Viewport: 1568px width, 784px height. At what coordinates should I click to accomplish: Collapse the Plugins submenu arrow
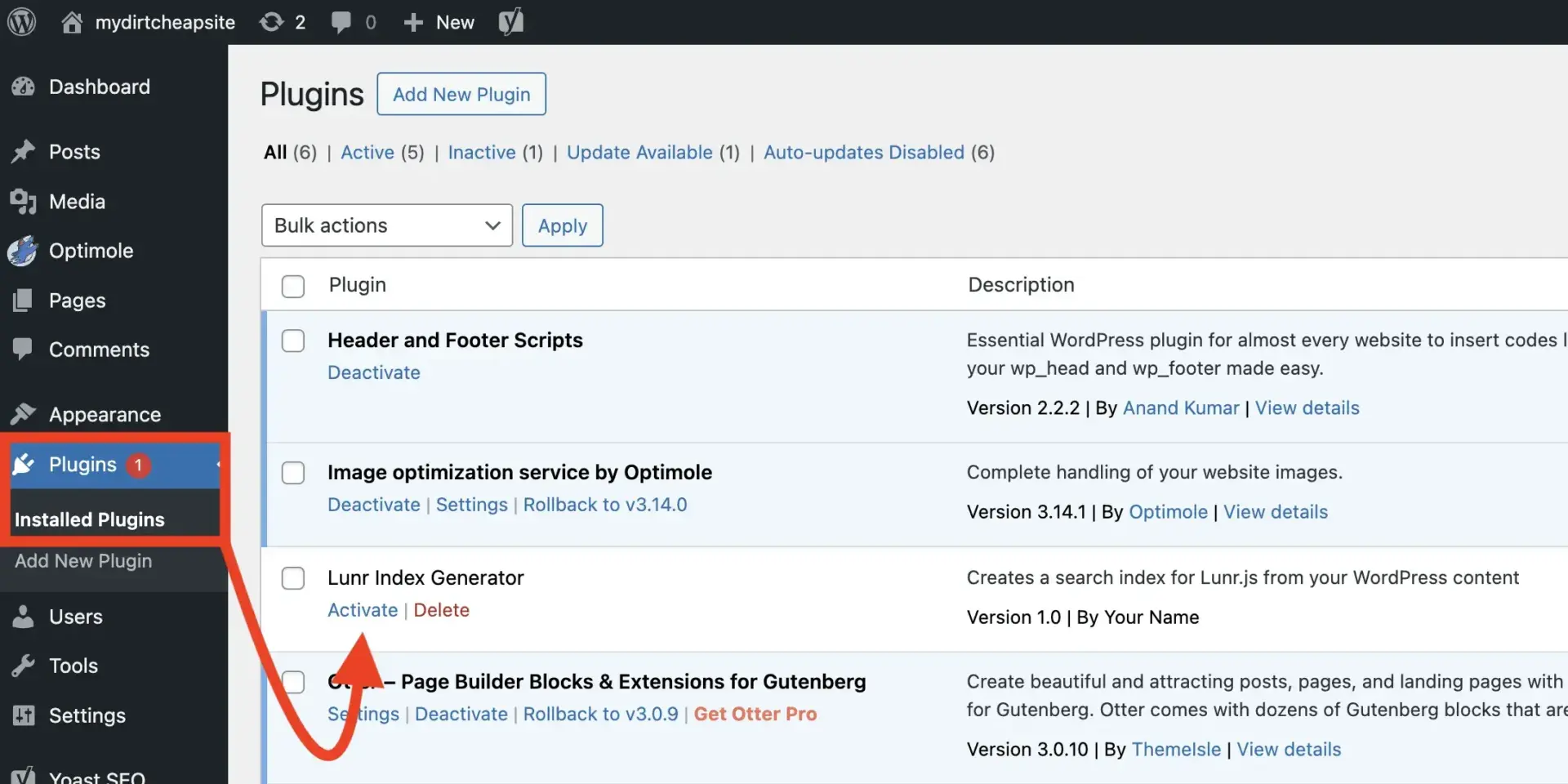click(218, 465)
